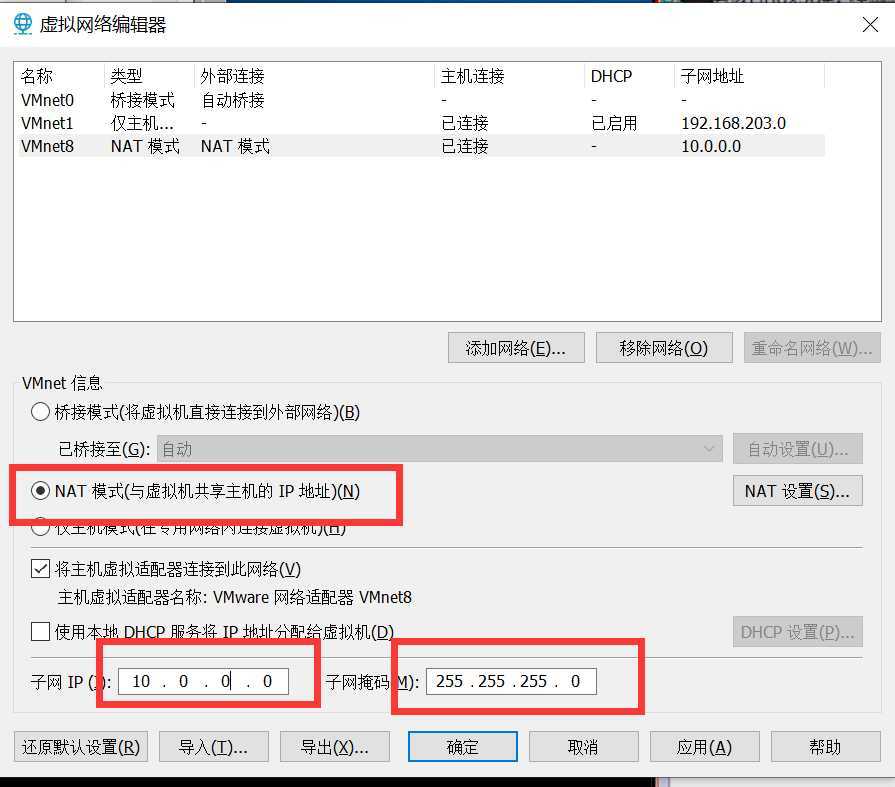The width and height of the screenshot is (895, 787).
Task: Click 还原默认设置(R) button
Action: click(80, 746)
